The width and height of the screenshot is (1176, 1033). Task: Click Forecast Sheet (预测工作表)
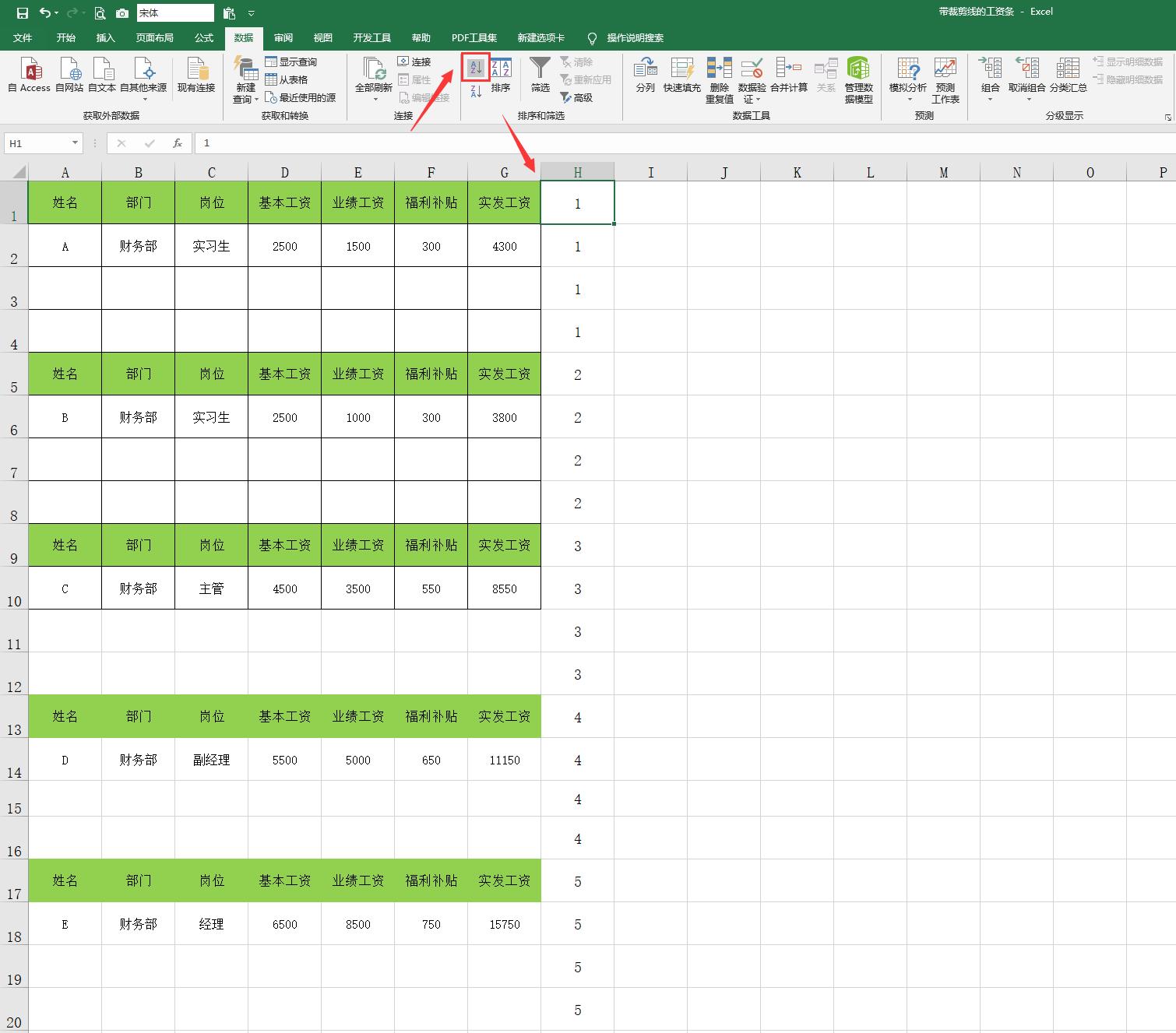pyautogui.click(x=945, y=80)
